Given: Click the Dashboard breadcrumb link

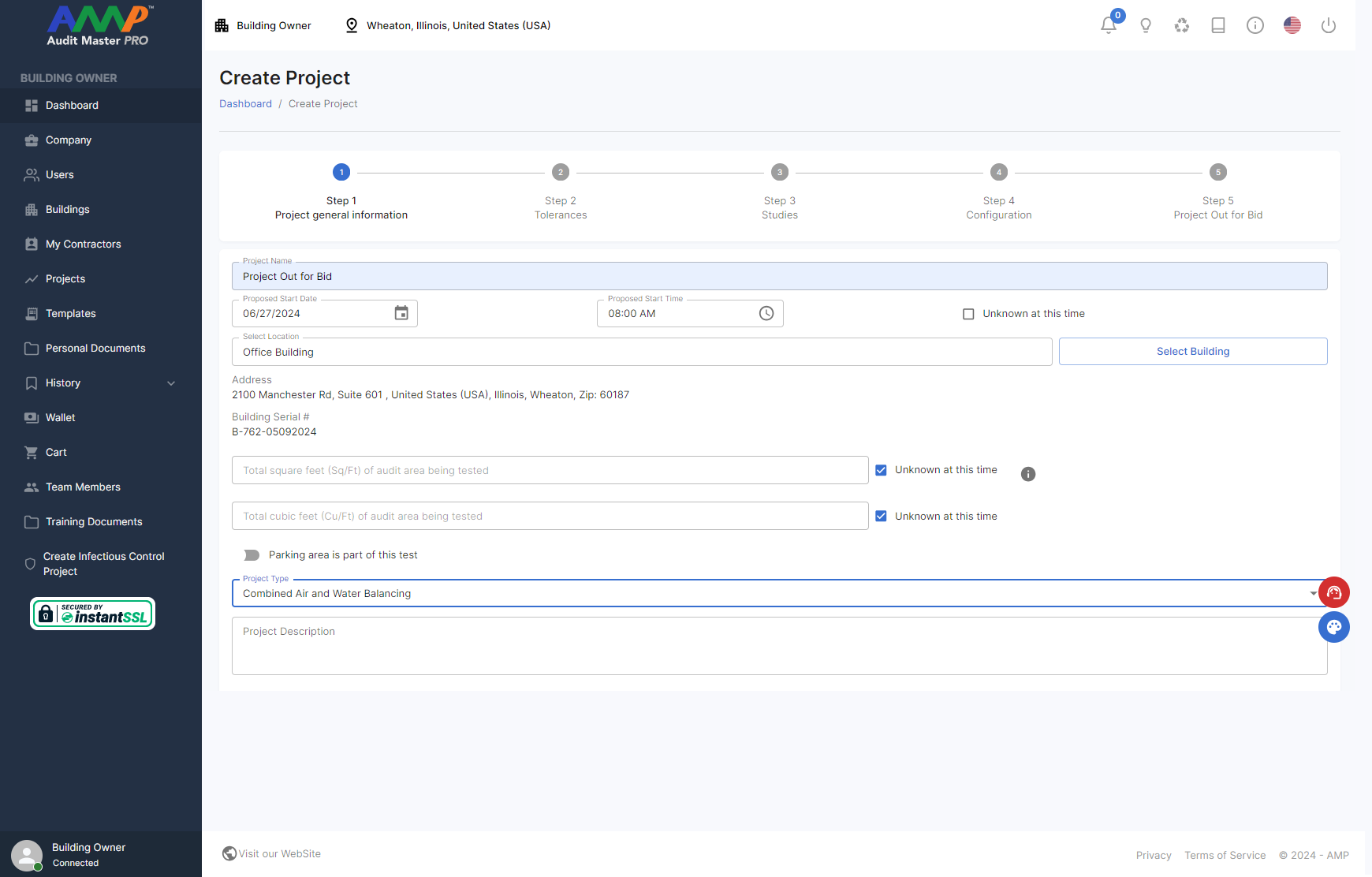Looking at the screenshot, I should [245, 103].
